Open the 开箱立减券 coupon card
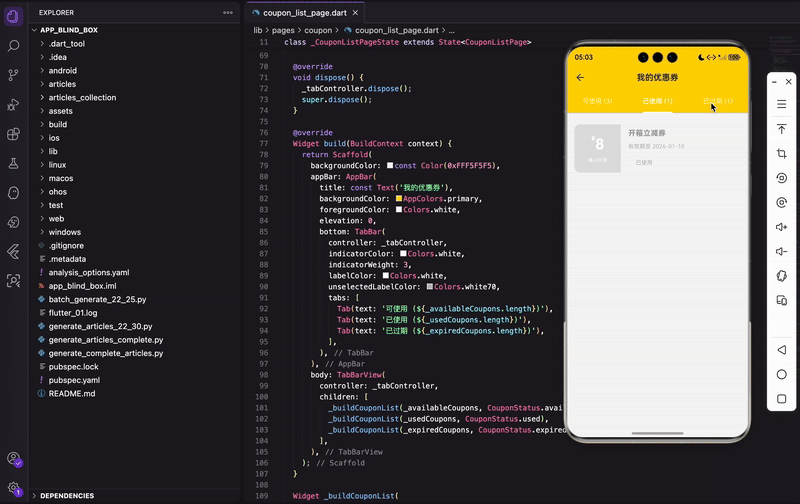 (657, 148)
